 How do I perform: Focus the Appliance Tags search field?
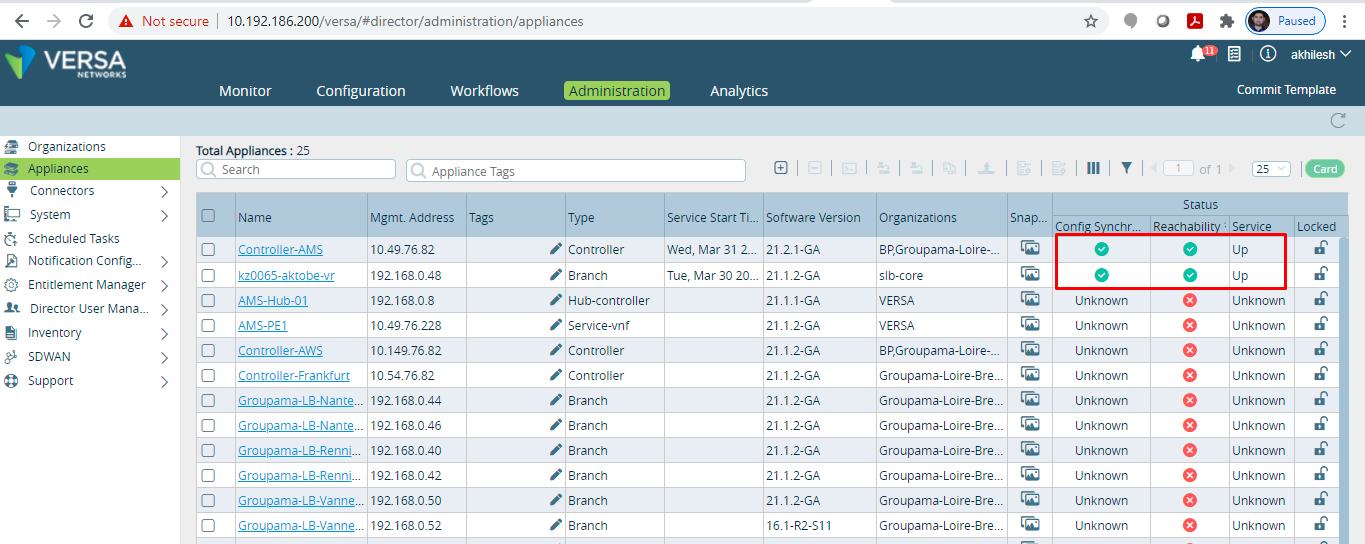(x=576, y=171)
